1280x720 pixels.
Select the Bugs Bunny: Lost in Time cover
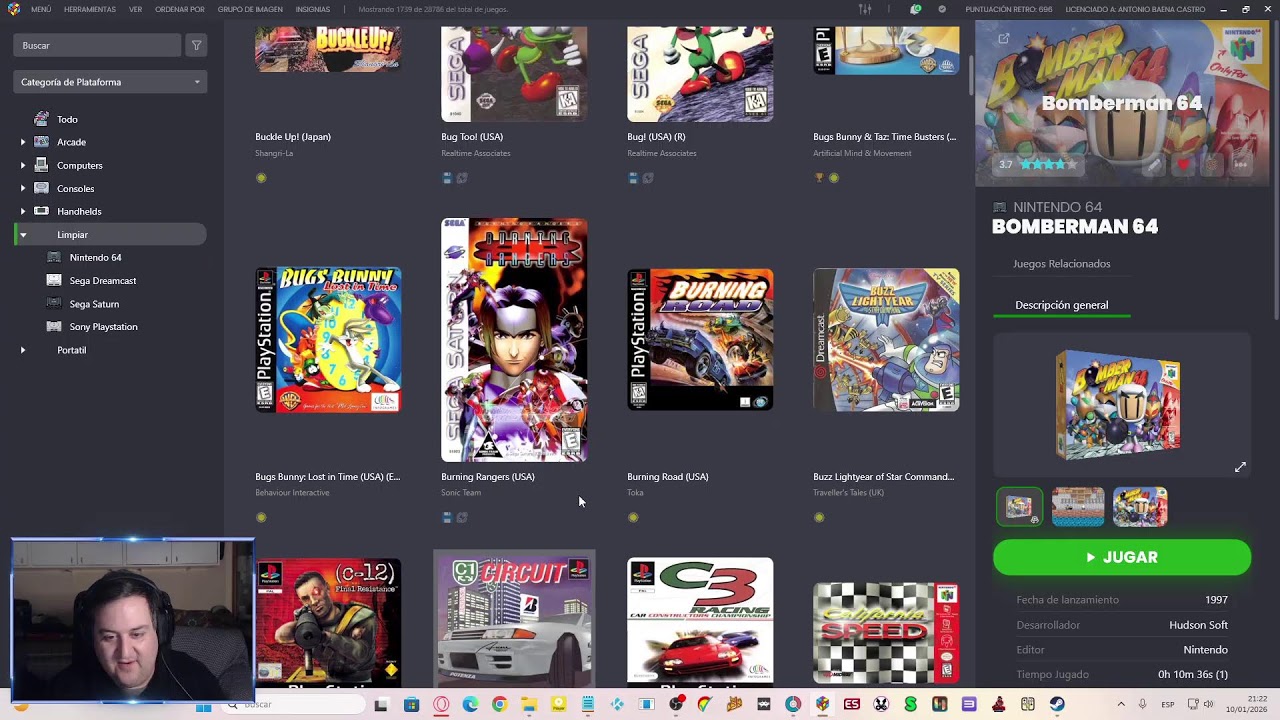(328, 340)
